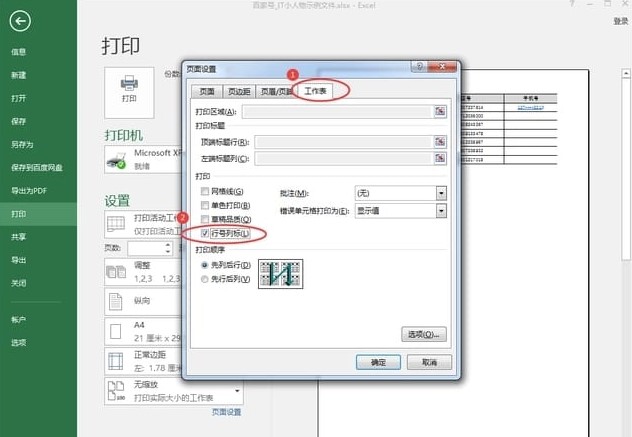Open 打开 in the sidebar

point(19,98)
